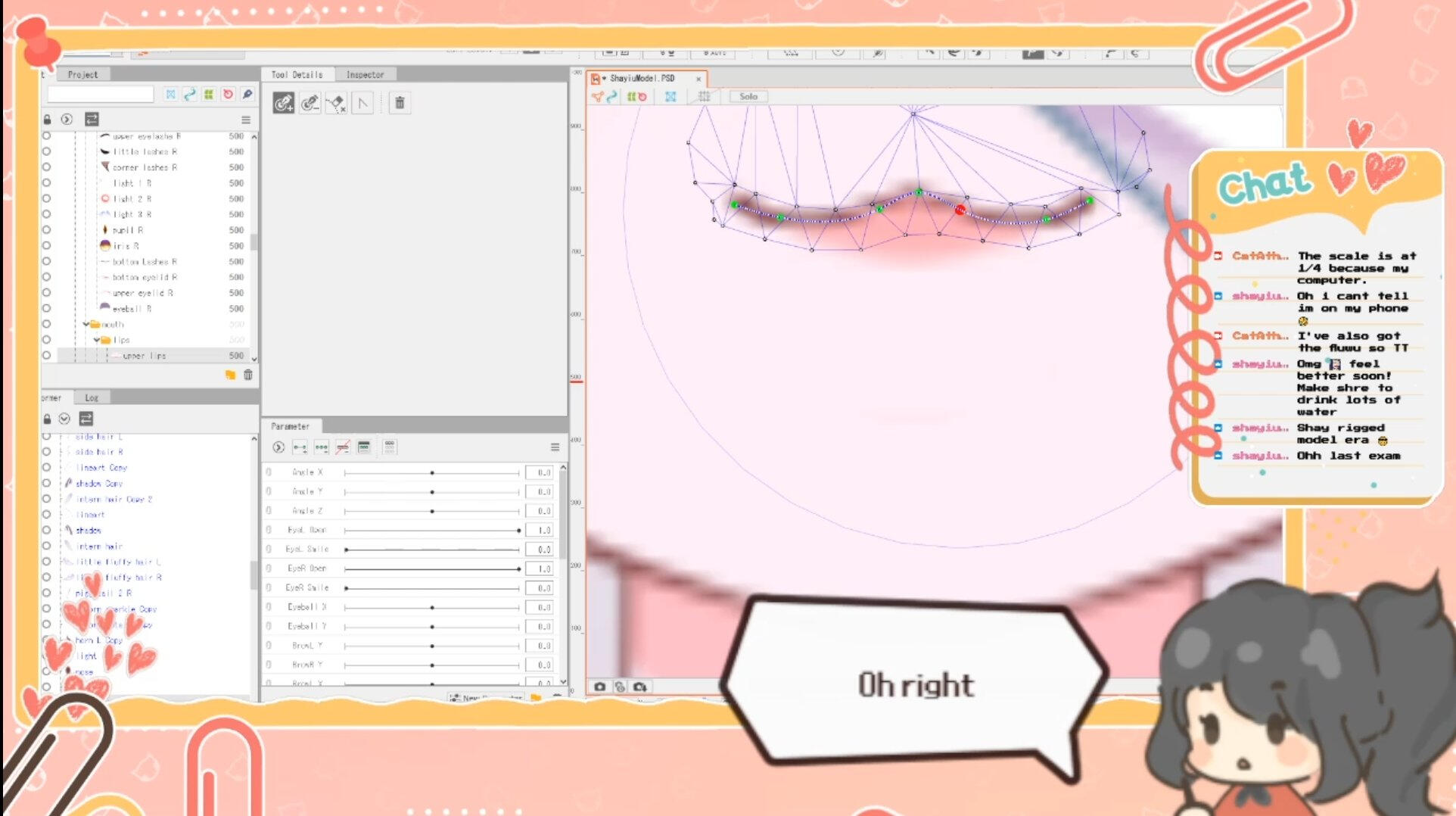Click the camera snapshot icon below canvas

click(x=600, y=687)
